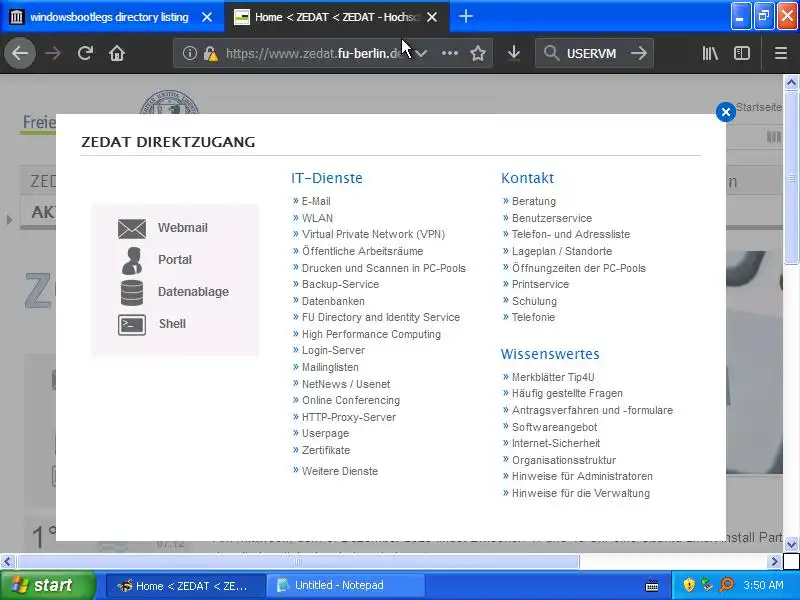Click the Datenablage database icon
The image size is (800, 600).
pos(132,292)
